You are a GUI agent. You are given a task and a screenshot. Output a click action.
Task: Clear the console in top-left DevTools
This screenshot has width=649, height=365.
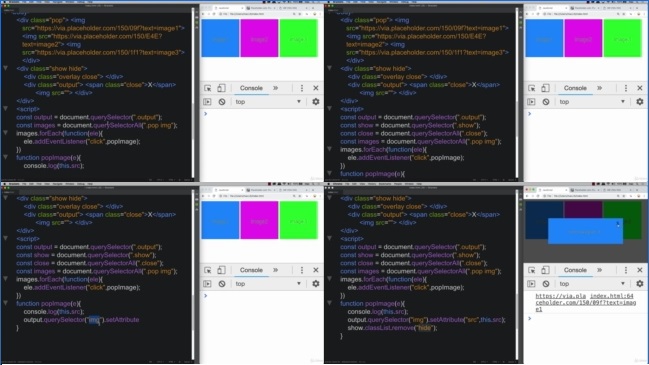pyautogui.click(x=222, y=102)
